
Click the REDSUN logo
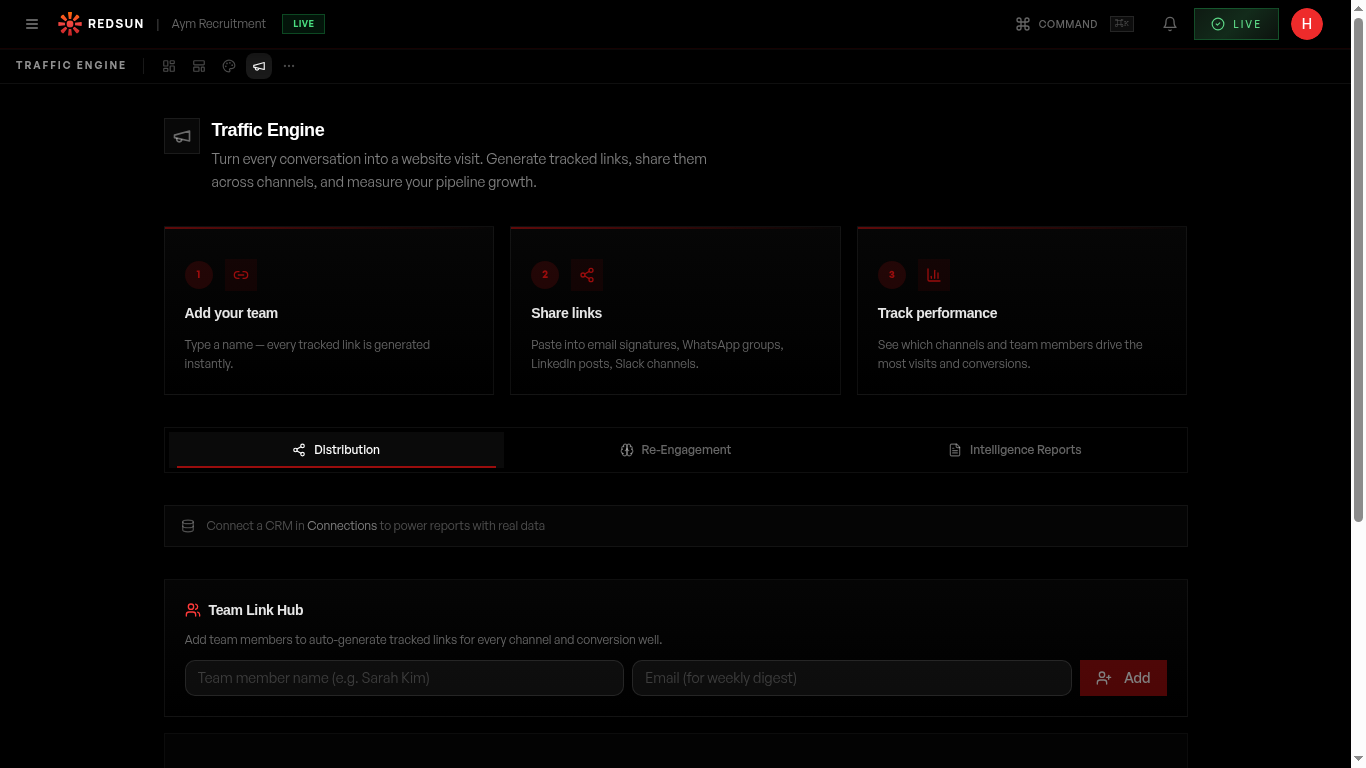(100, 23)
